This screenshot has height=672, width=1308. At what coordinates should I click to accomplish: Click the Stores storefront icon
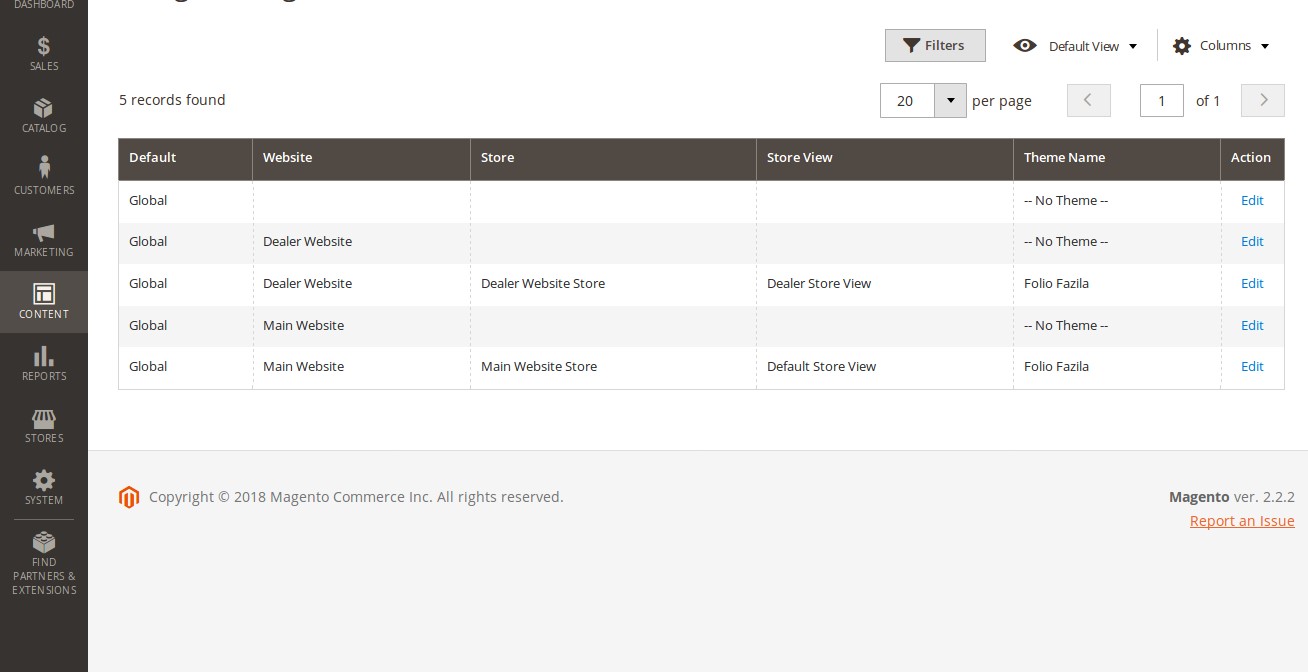43,424
